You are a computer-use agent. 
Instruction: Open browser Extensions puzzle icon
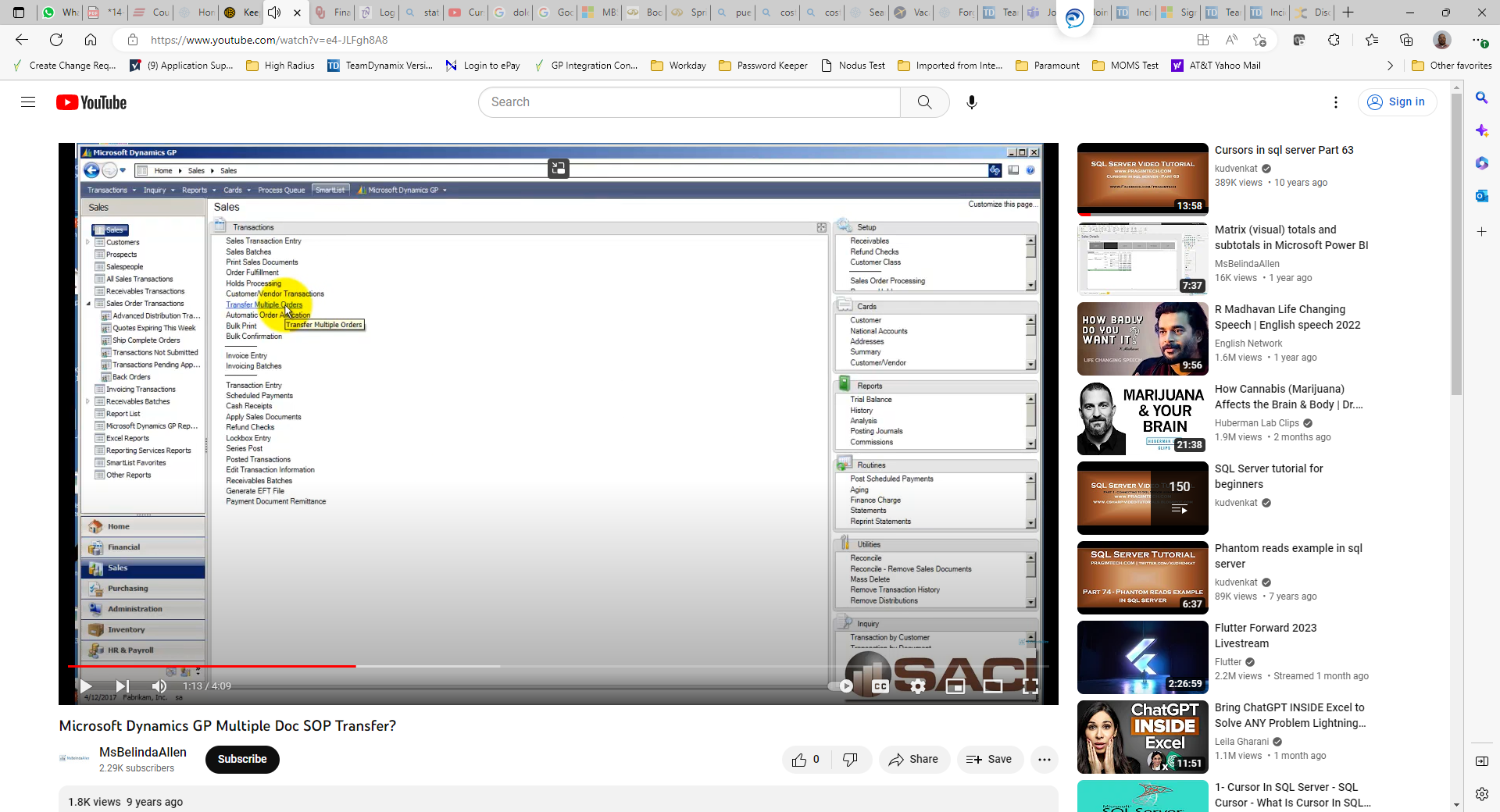pos(1334,40)
